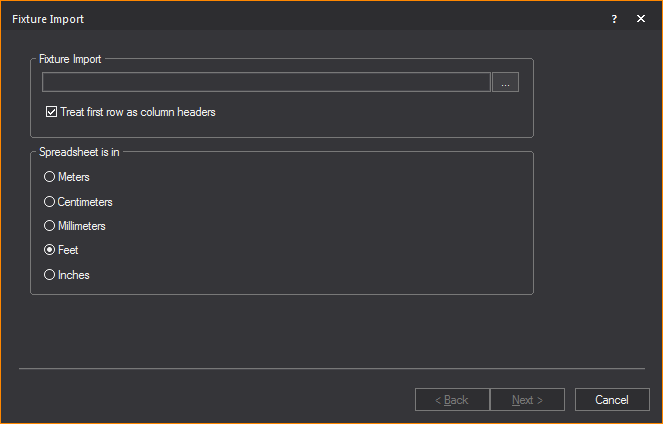Select the Millimeters option
The image size is (663, 424).
(49, 226)
